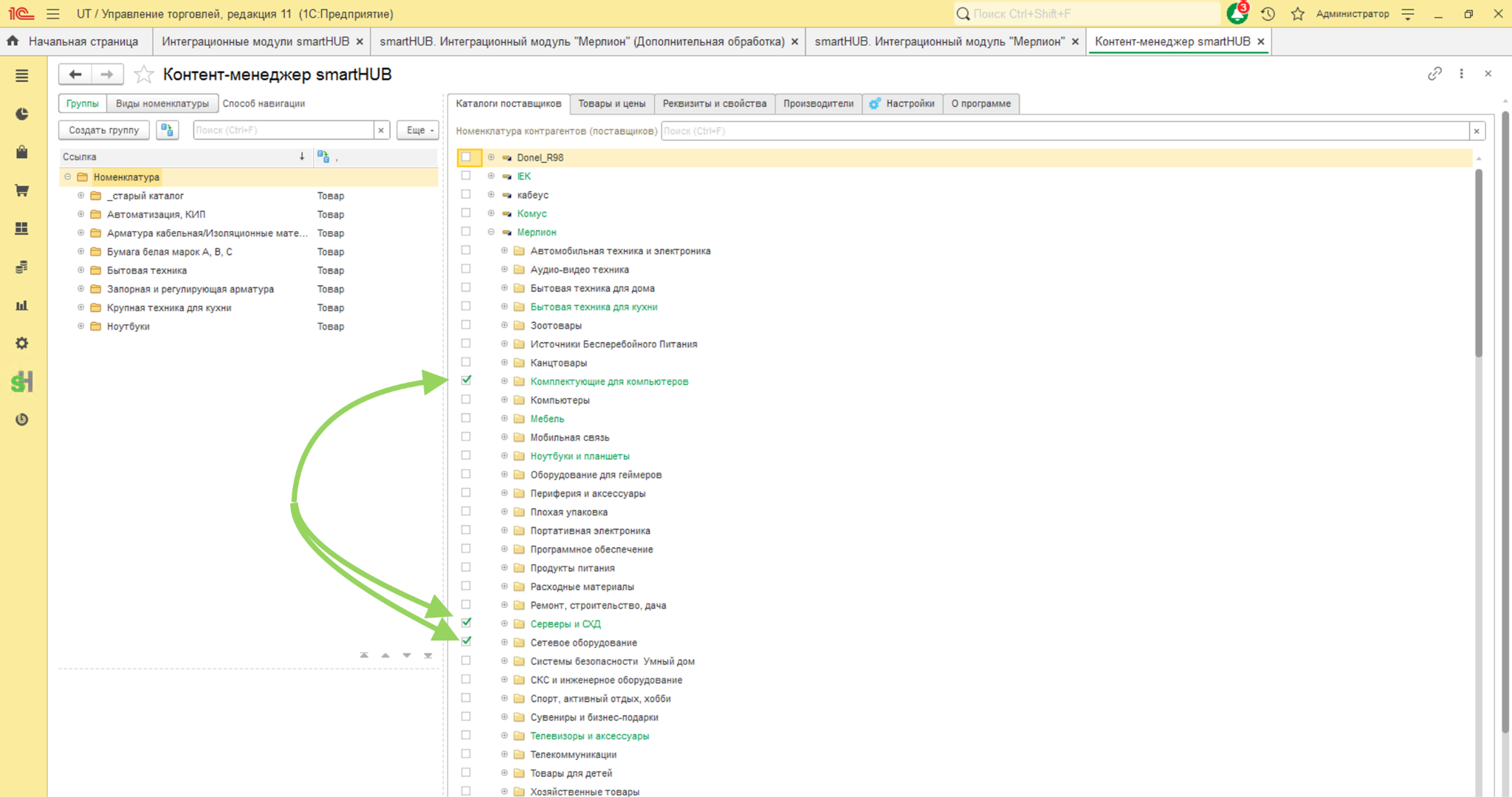Switch to the Товары и цены tab
The width and height of the screenshot is (1512, 797).
pyautogui.click(x=612, y=103)
